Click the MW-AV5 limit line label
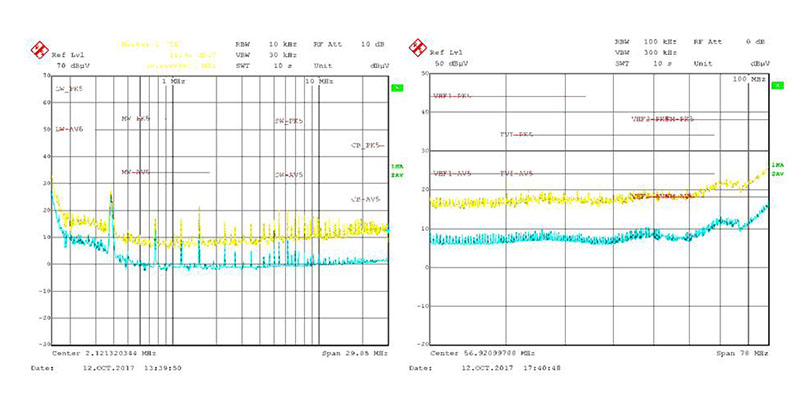 coord(135,172)
